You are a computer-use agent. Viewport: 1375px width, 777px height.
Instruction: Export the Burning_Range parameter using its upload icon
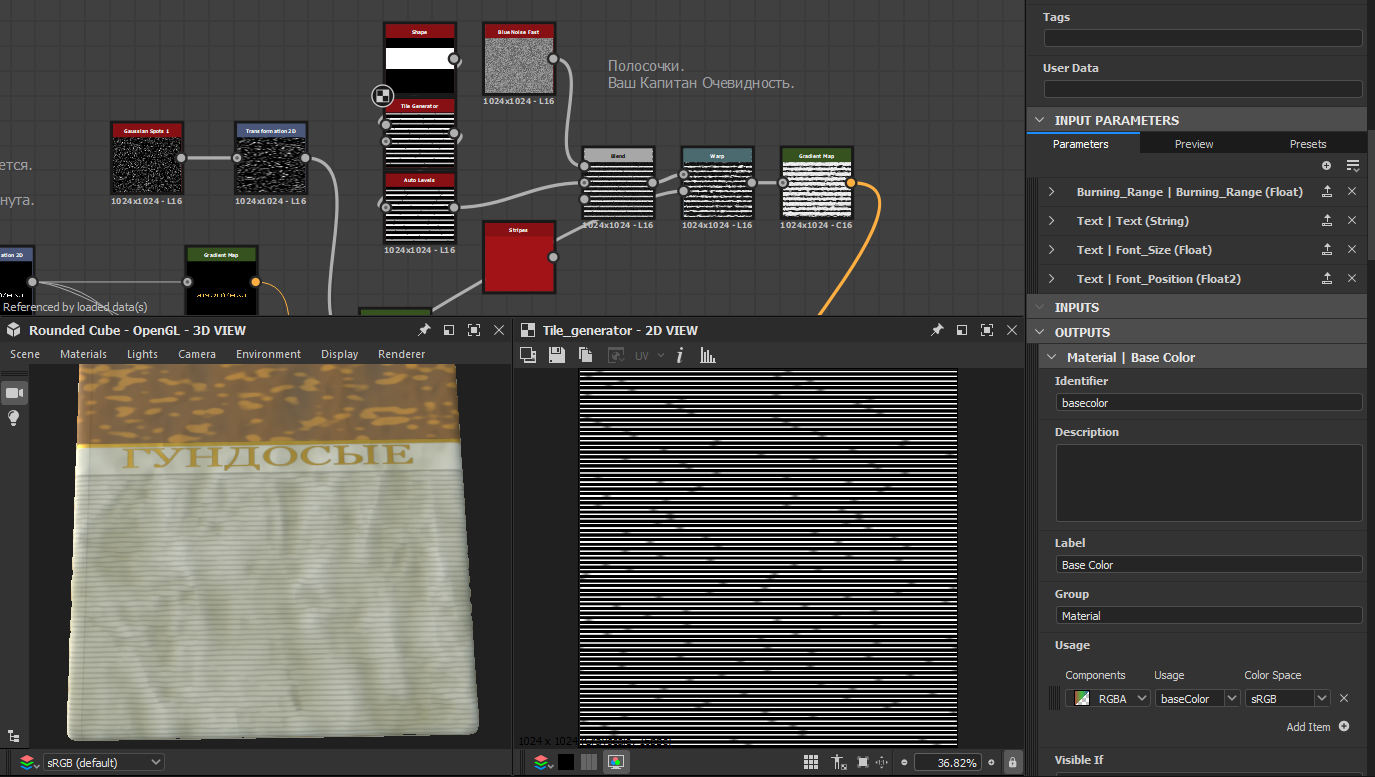[1327, 192]
